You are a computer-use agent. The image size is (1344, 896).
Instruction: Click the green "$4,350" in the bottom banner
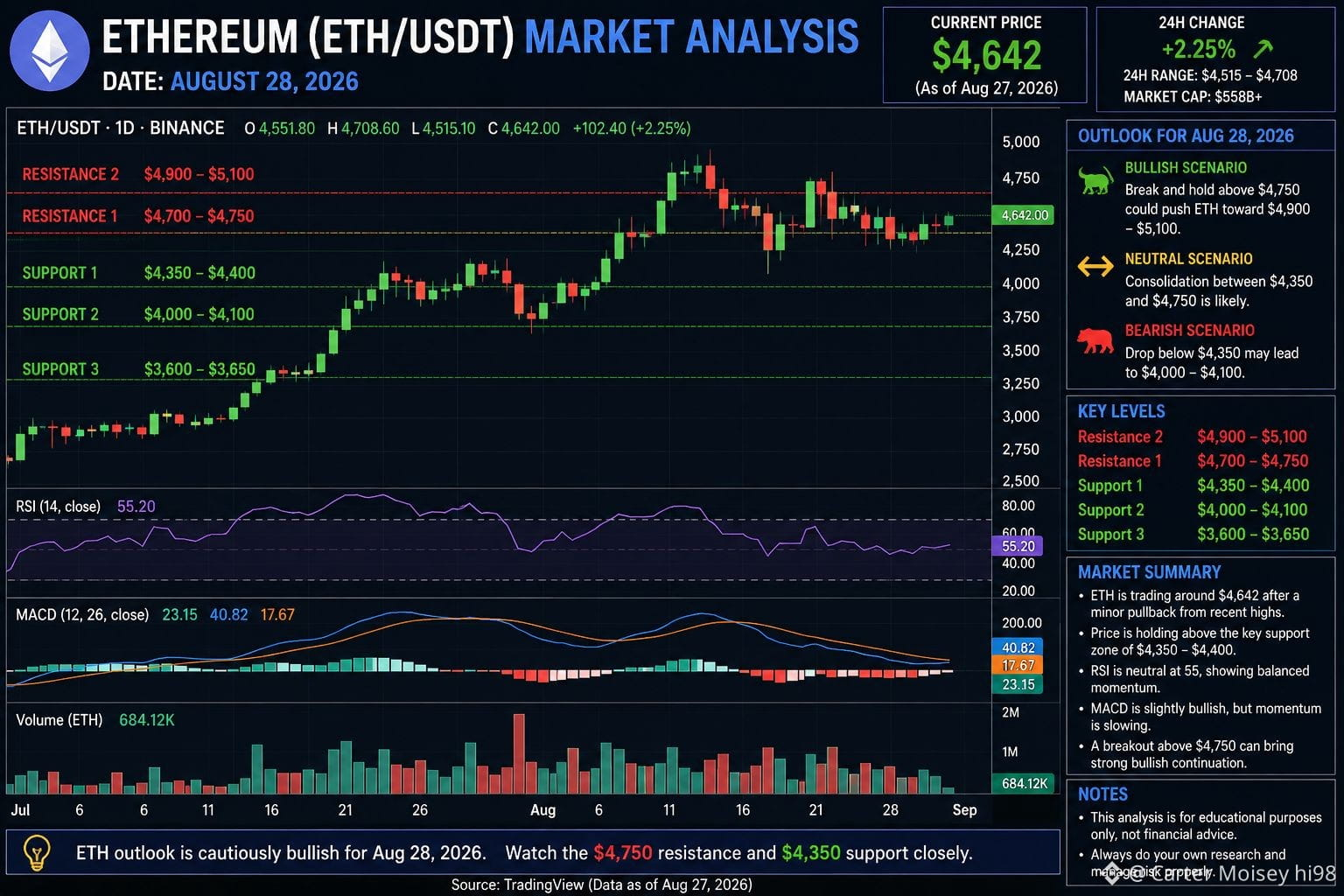point(811,853)
